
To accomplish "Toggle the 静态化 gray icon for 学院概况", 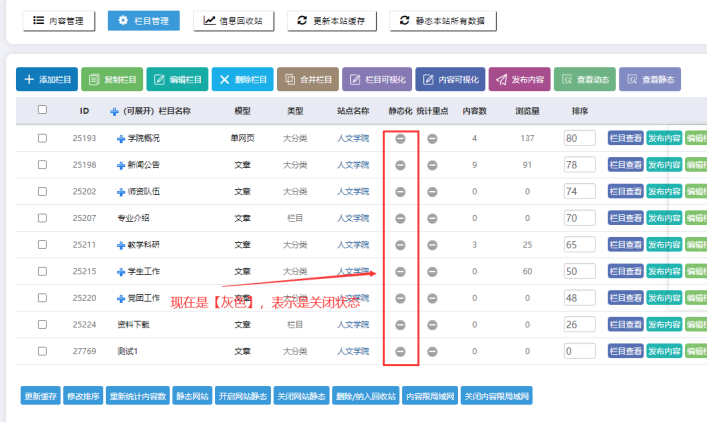I will pyautogui.click(x=400, y=138).
